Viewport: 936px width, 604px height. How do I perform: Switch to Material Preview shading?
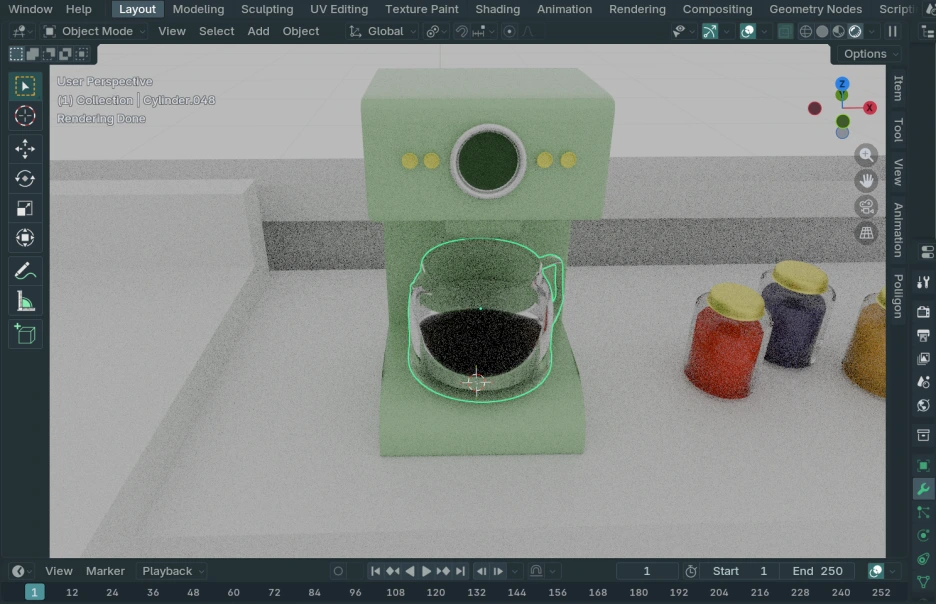[x=839, y=32]
